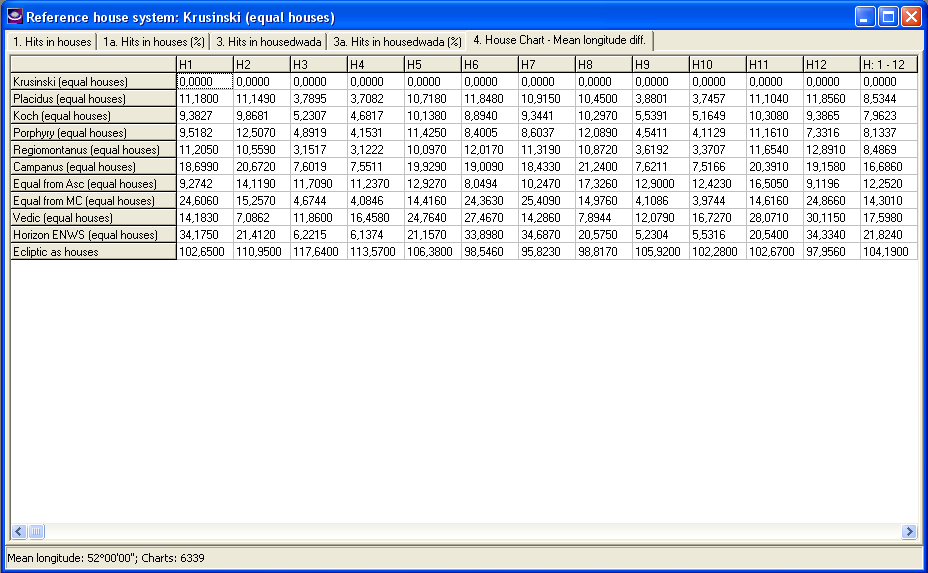Click Porphyry H12 cell 7,3316
The width and height of the screenshot is (928, 573).
(x=832, y=133)
